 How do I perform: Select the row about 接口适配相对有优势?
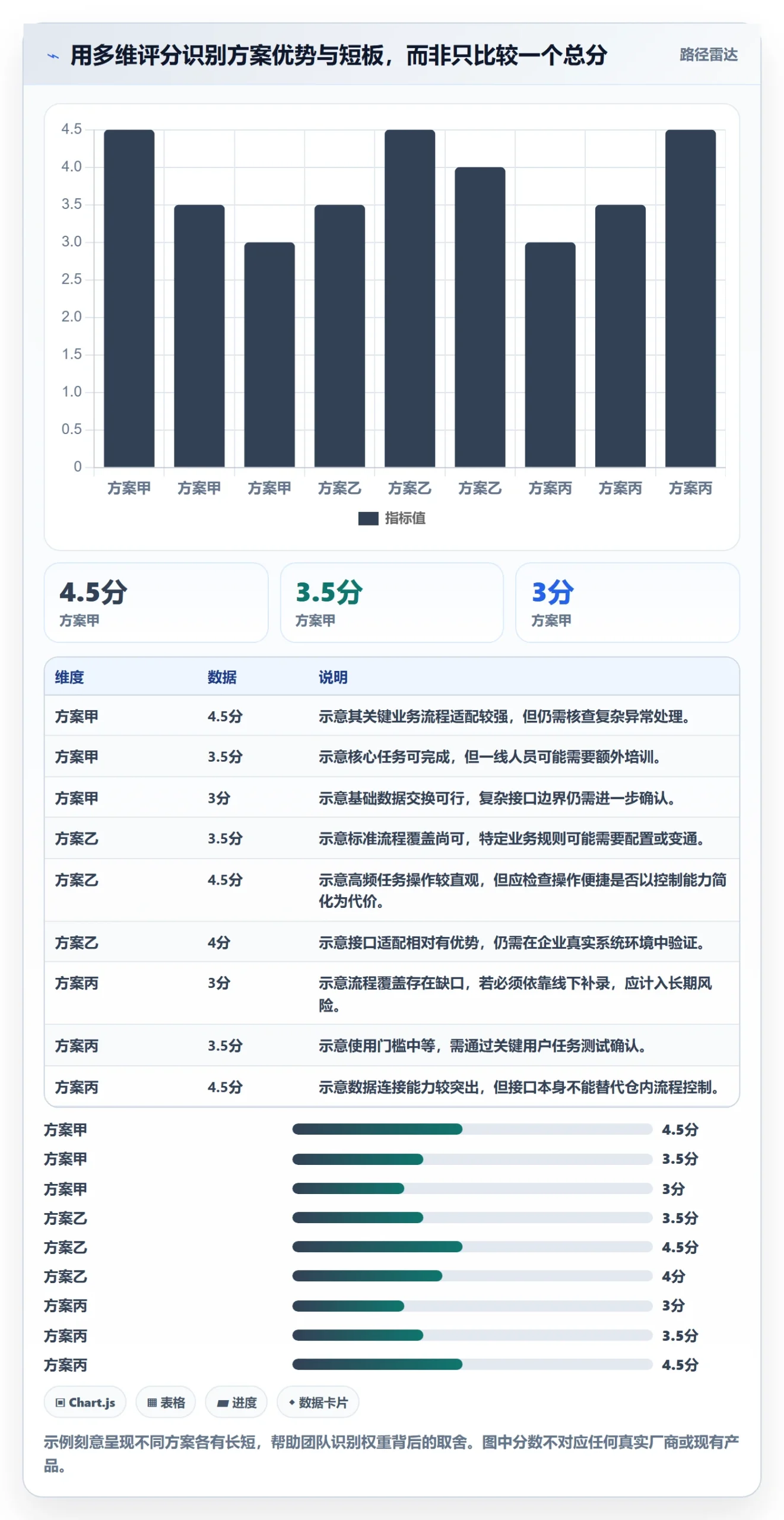(392, 942)
